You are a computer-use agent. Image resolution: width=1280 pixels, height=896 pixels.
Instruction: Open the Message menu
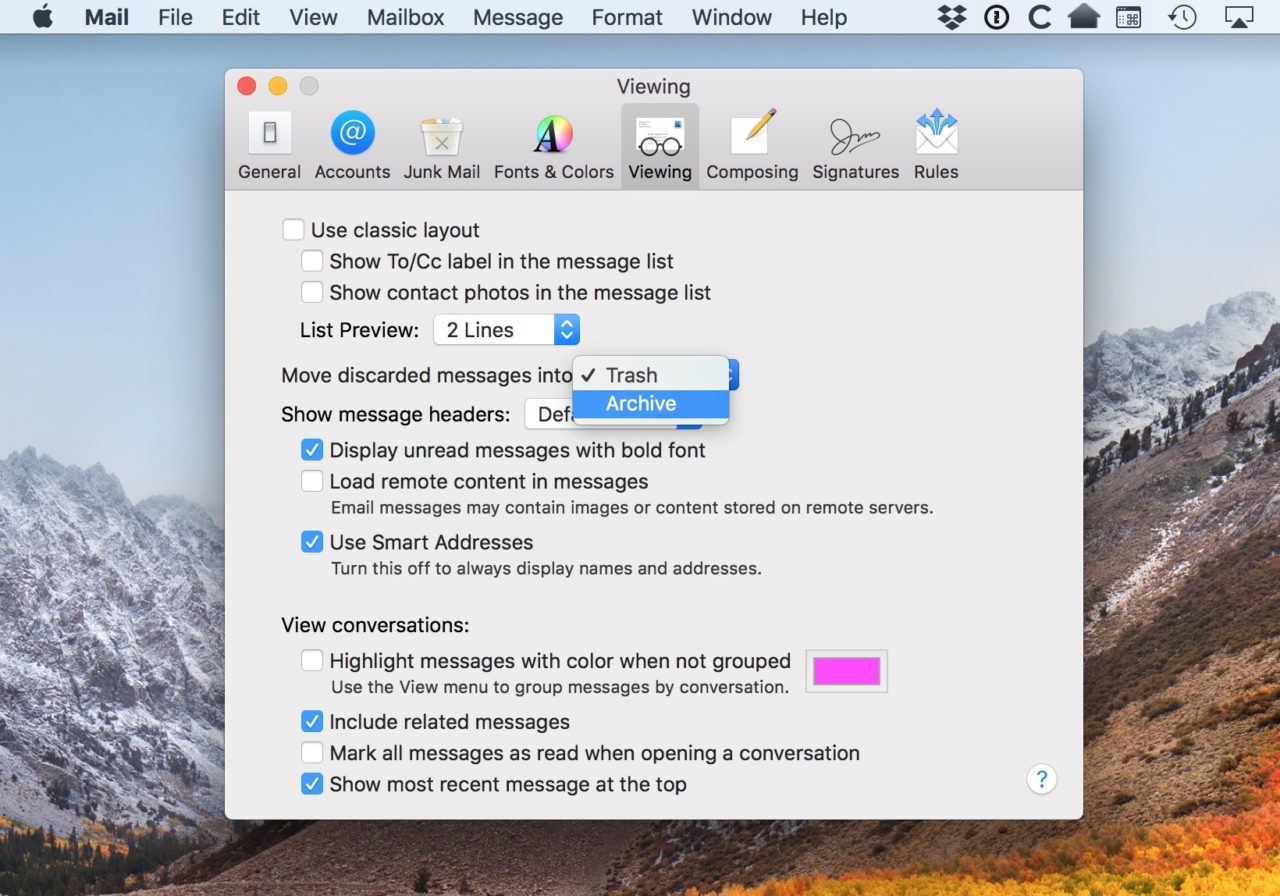click(518, 17)
